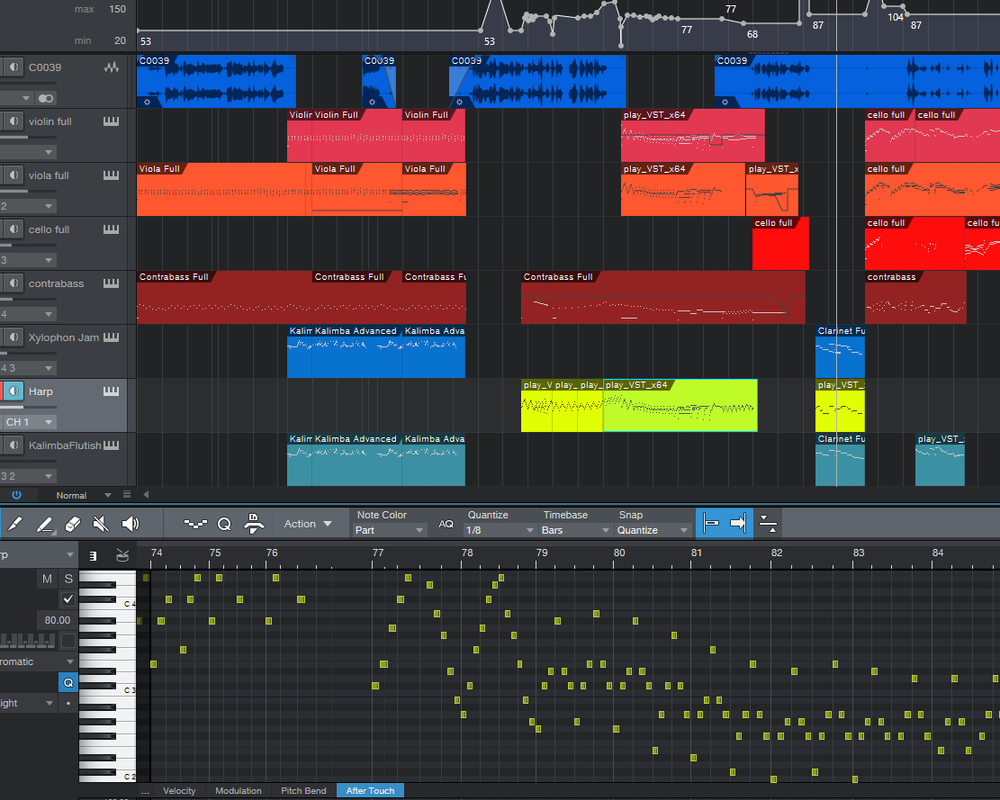Switch to piano keyboard view icon
1000x800 pixels.
coord(93,555)
